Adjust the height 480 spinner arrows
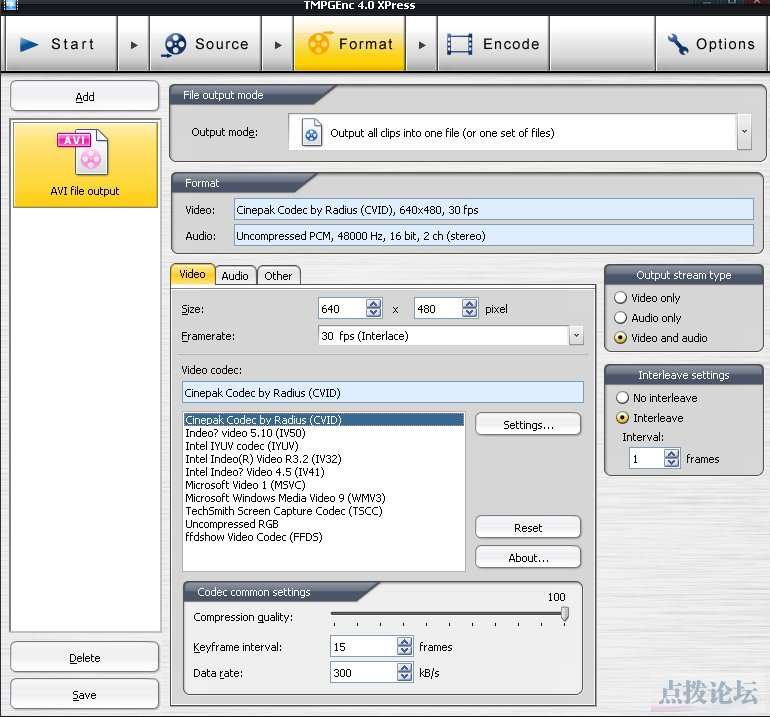The height and width of the screenshot is (717, 770). click(469, 308)
